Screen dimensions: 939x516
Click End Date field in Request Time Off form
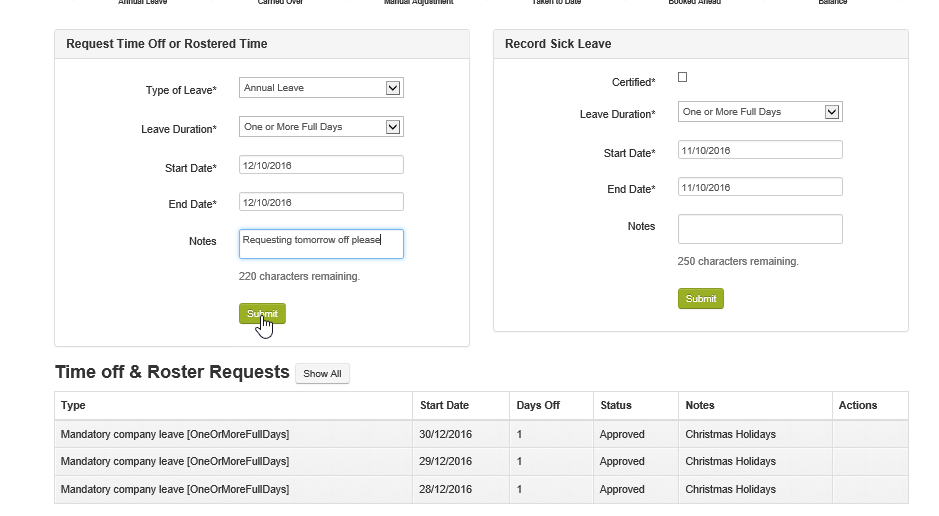pyautogui.click(x=321, y=202)
